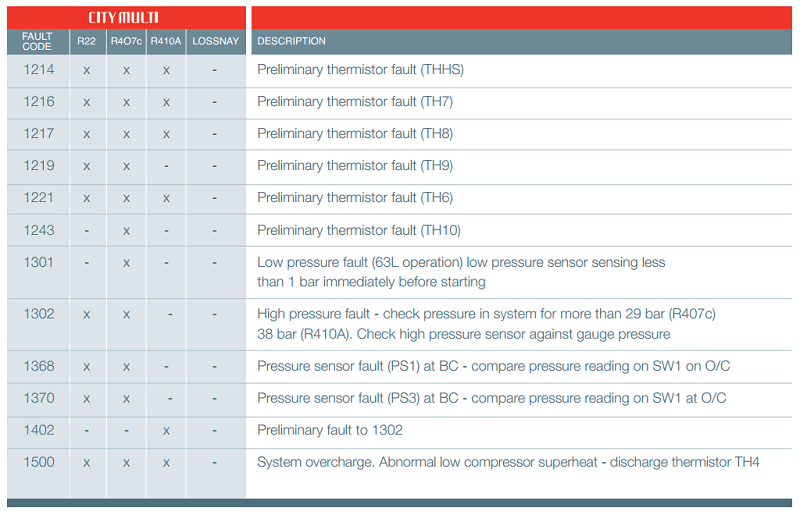Select description 'Preliminary thermistor fault (TH8)'
The height and width of the screenshot is (515, 800).
tap(355, 134)
